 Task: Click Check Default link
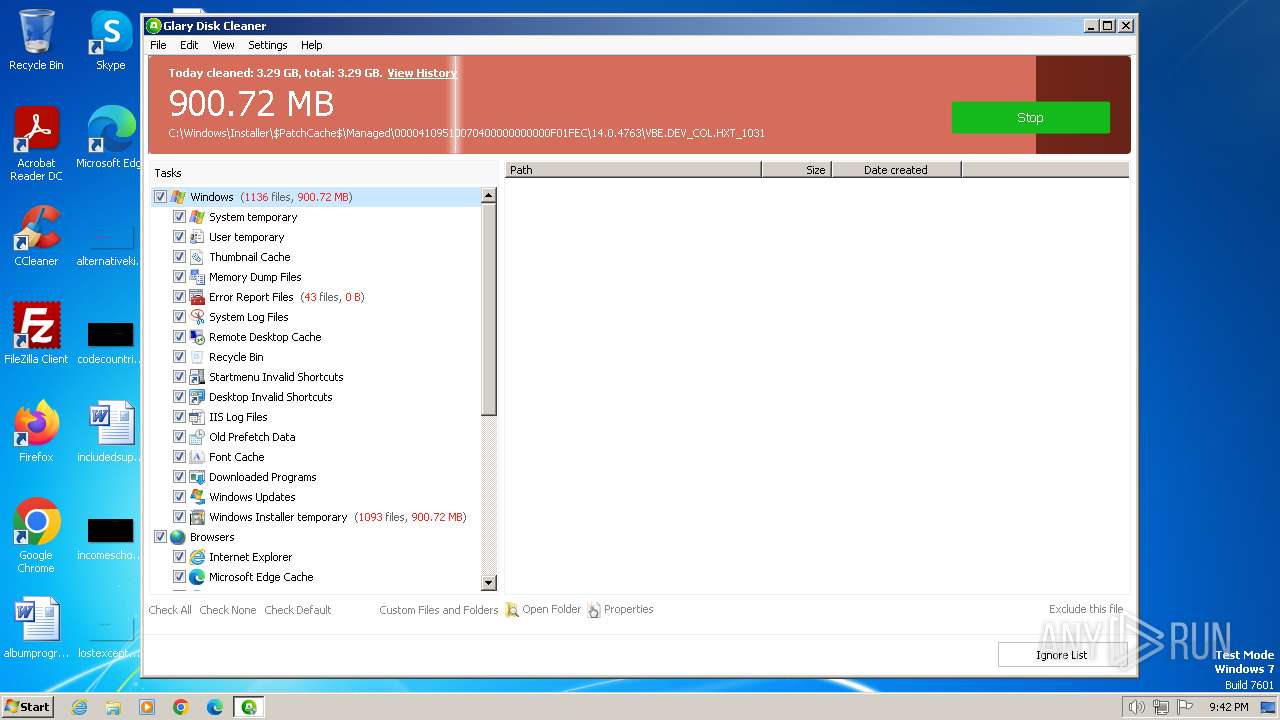coord(297,610)
